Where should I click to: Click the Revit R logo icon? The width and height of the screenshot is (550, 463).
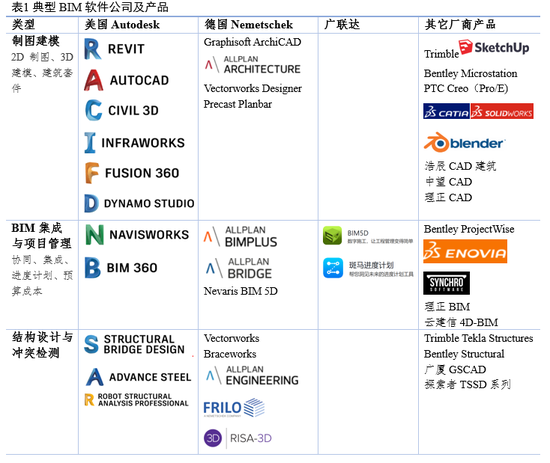[x=93, y=49]
